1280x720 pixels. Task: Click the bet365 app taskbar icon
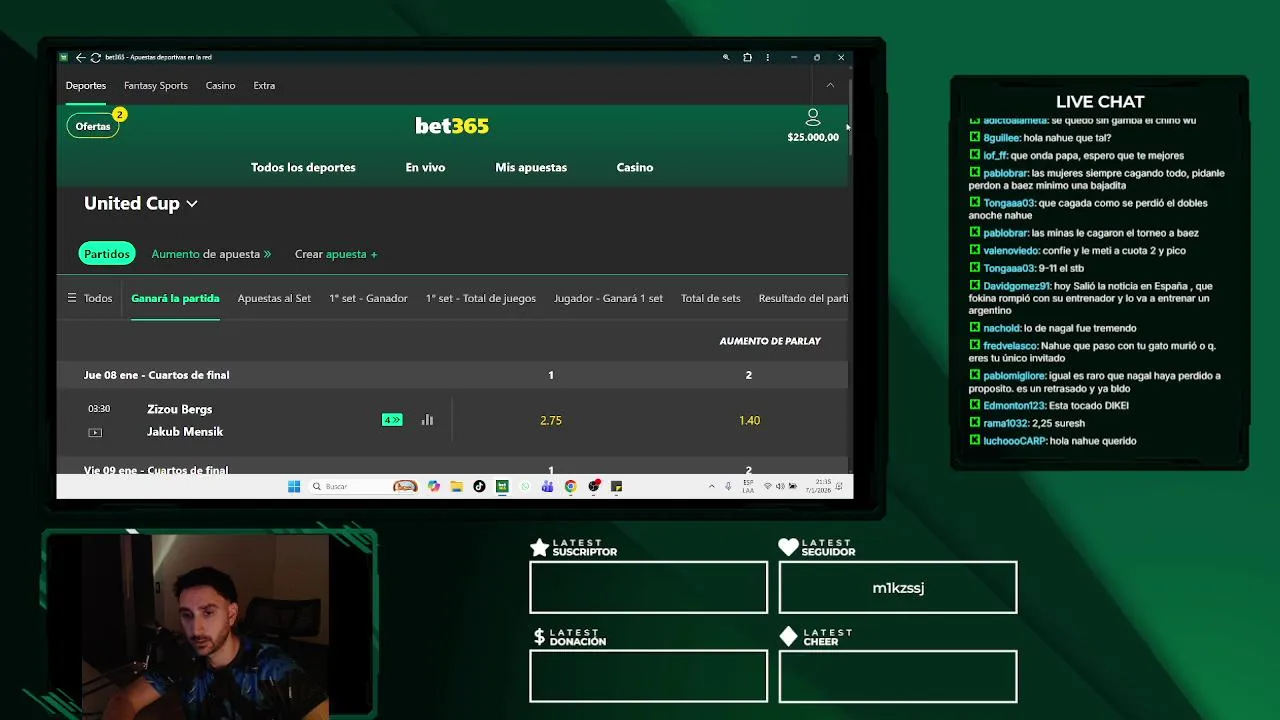tap(502, 486)
